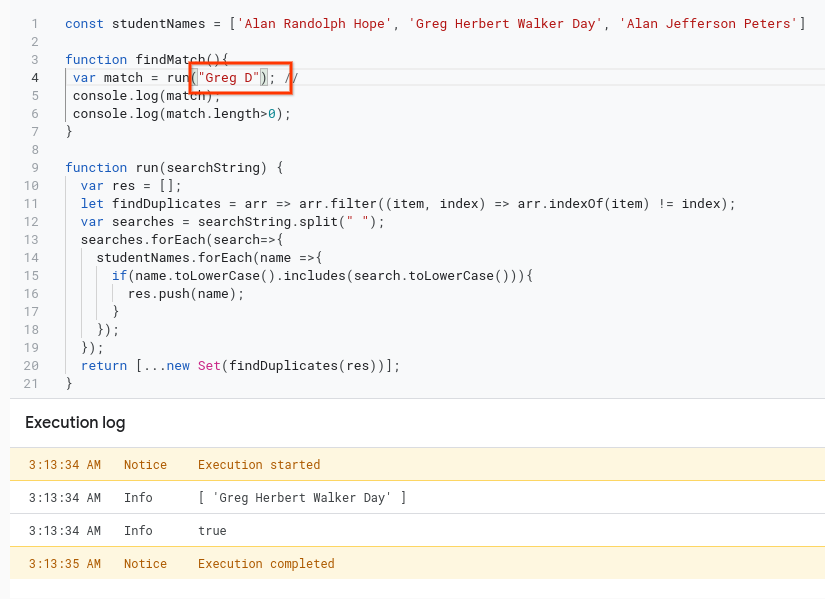Click the 3:13:35 AM timestamp
This screenshot has height=599, width=825.
click(x=65, y=564)
